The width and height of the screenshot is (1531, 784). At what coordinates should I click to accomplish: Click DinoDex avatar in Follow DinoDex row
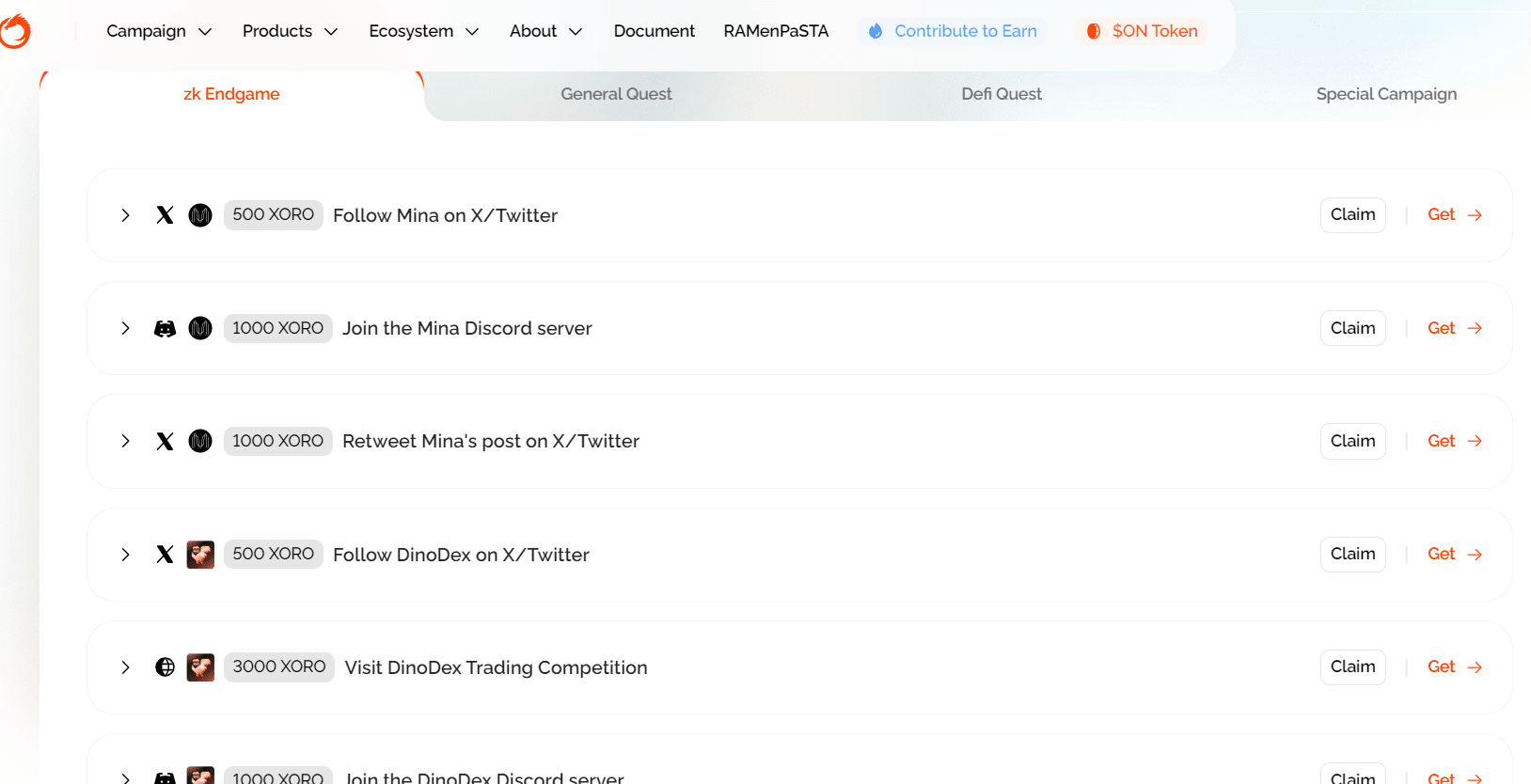coord(200,555)
